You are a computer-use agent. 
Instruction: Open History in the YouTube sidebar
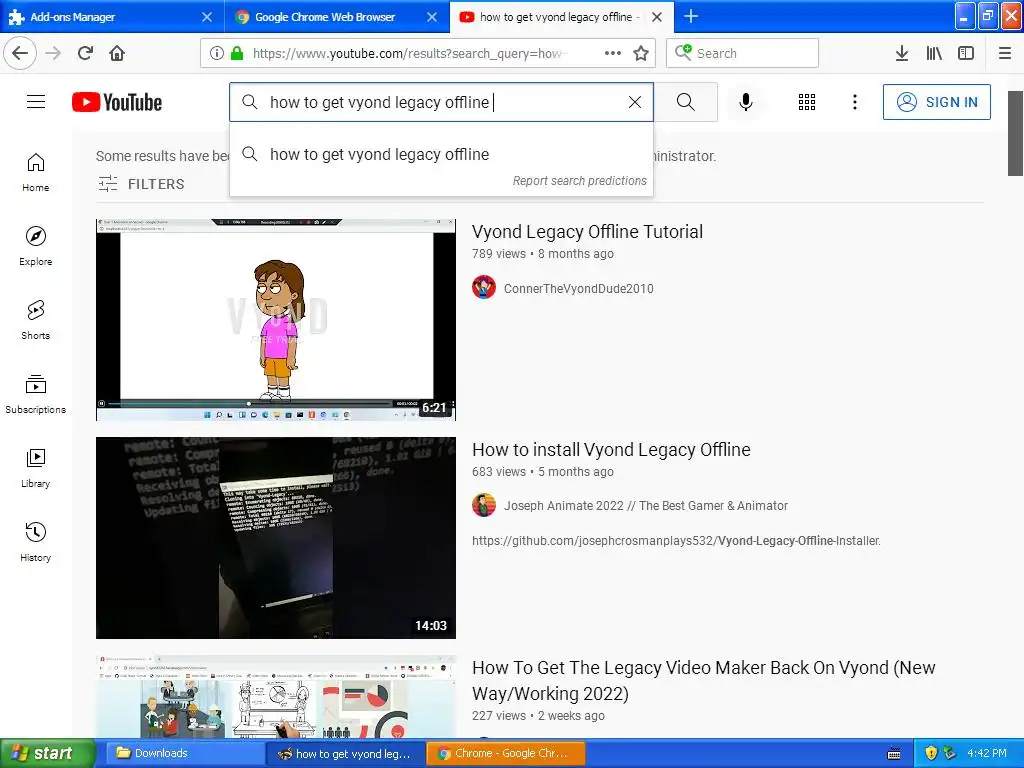tap(36, 542)
